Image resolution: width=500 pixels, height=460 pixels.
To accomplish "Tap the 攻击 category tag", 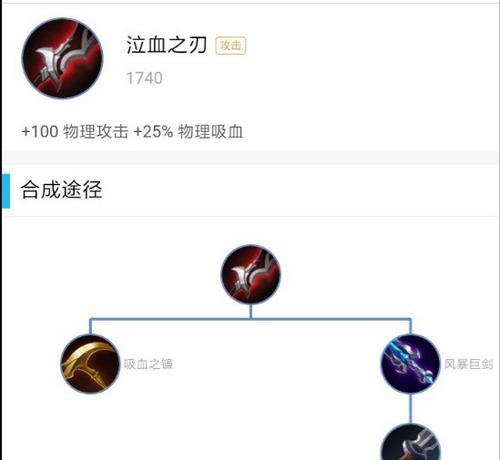I will point(231,45).
